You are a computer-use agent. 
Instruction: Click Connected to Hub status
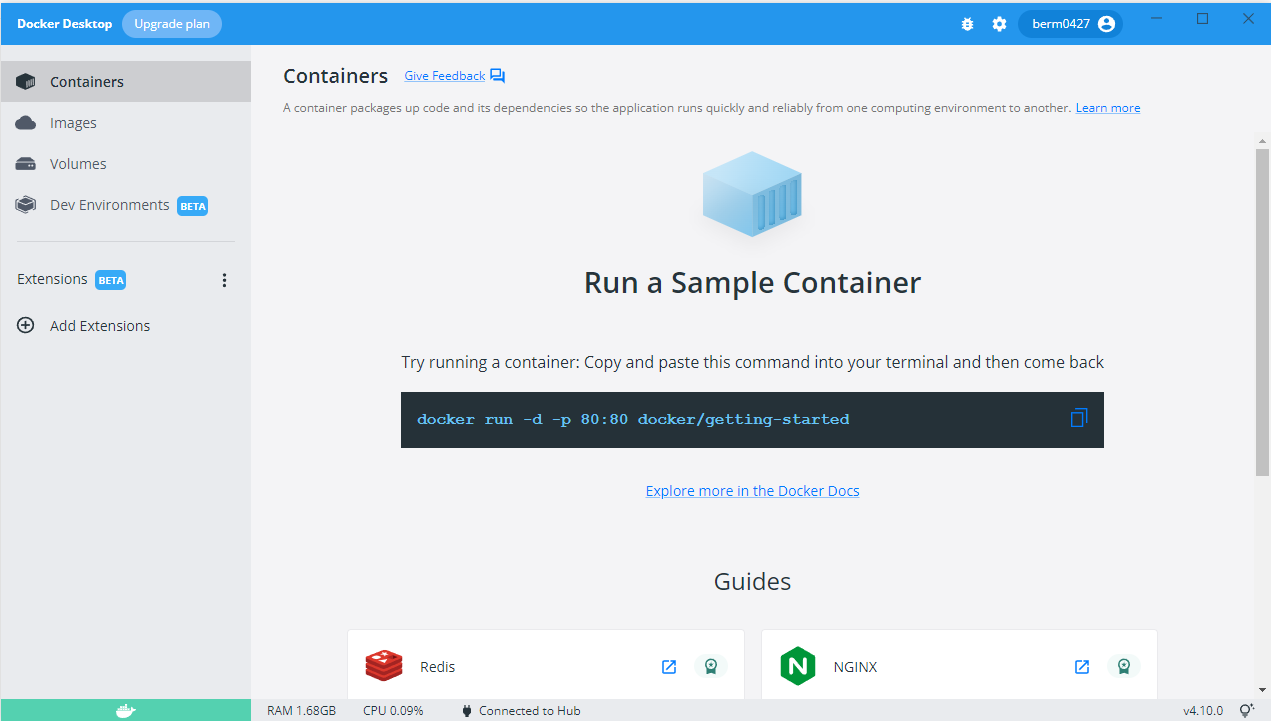521,711
